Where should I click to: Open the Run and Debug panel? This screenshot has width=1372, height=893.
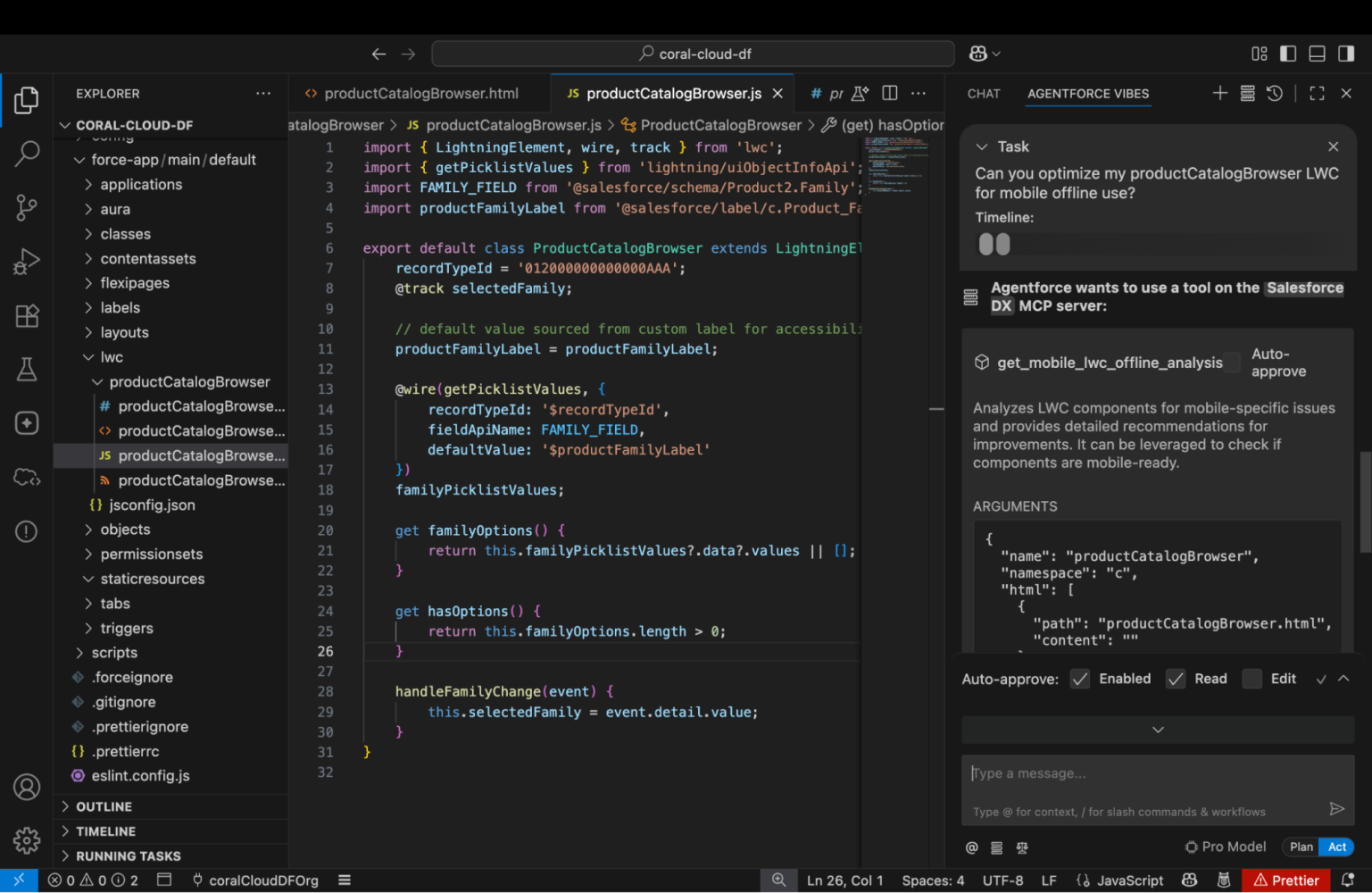[26, 261]
